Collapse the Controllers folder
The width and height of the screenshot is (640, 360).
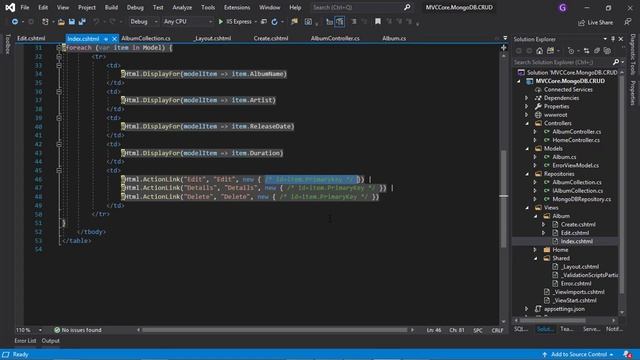click(x=527, y=123)
